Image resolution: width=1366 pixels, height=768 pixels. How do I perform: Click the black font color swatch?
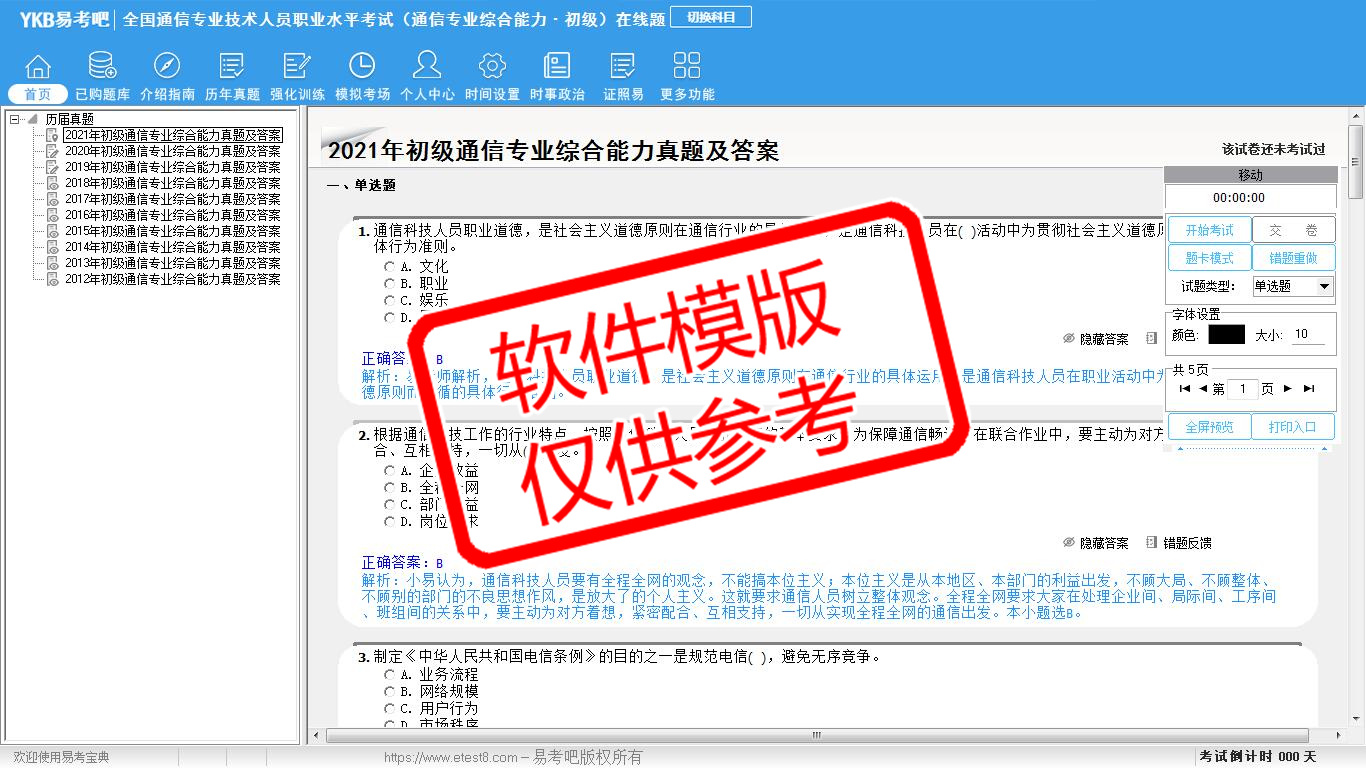coord(1226,335)
